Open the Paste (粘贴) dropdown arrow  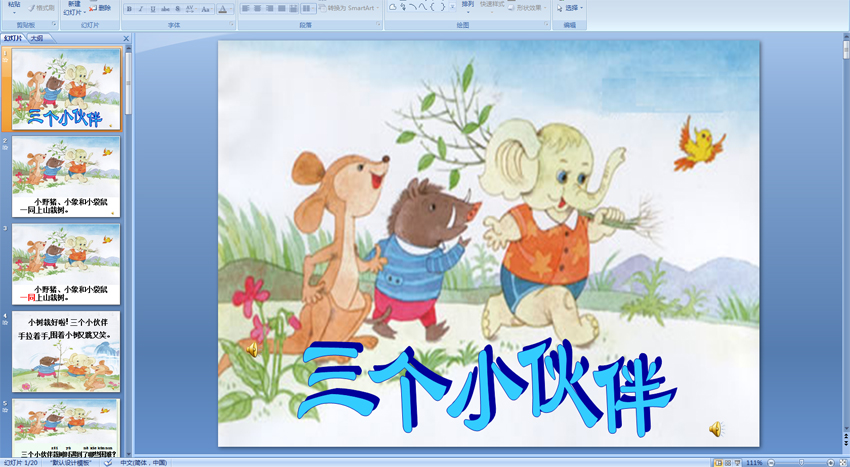coord(14,11)
